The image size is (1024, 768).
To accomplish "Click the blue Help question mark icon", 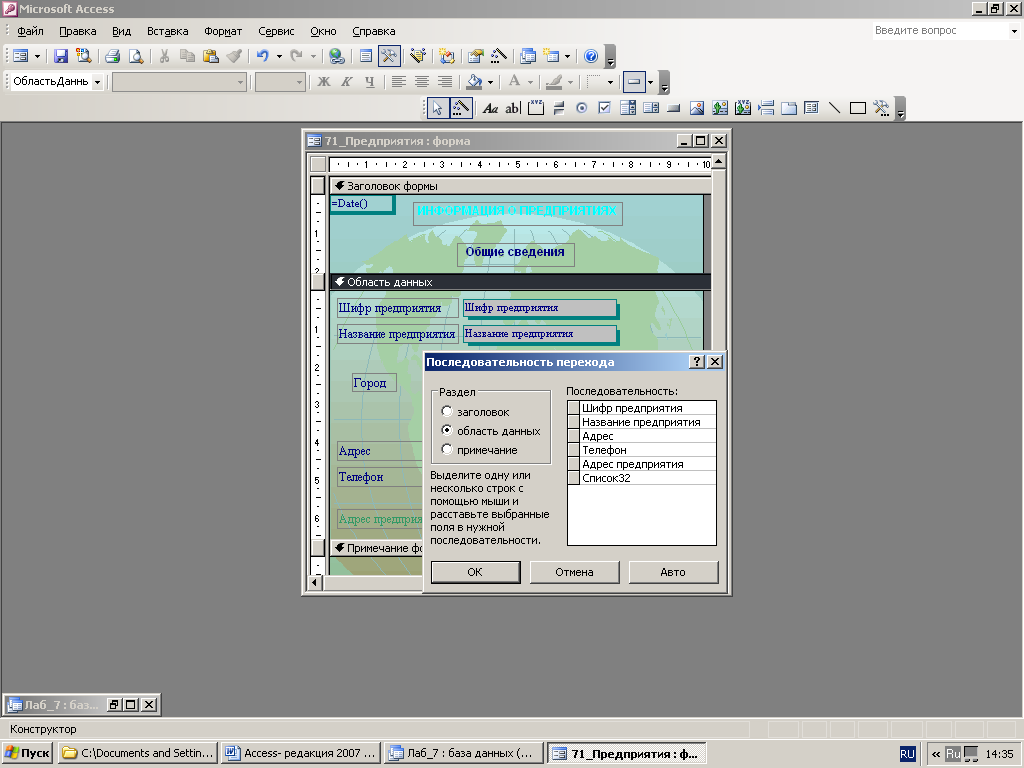I will [x=591, y=56].
